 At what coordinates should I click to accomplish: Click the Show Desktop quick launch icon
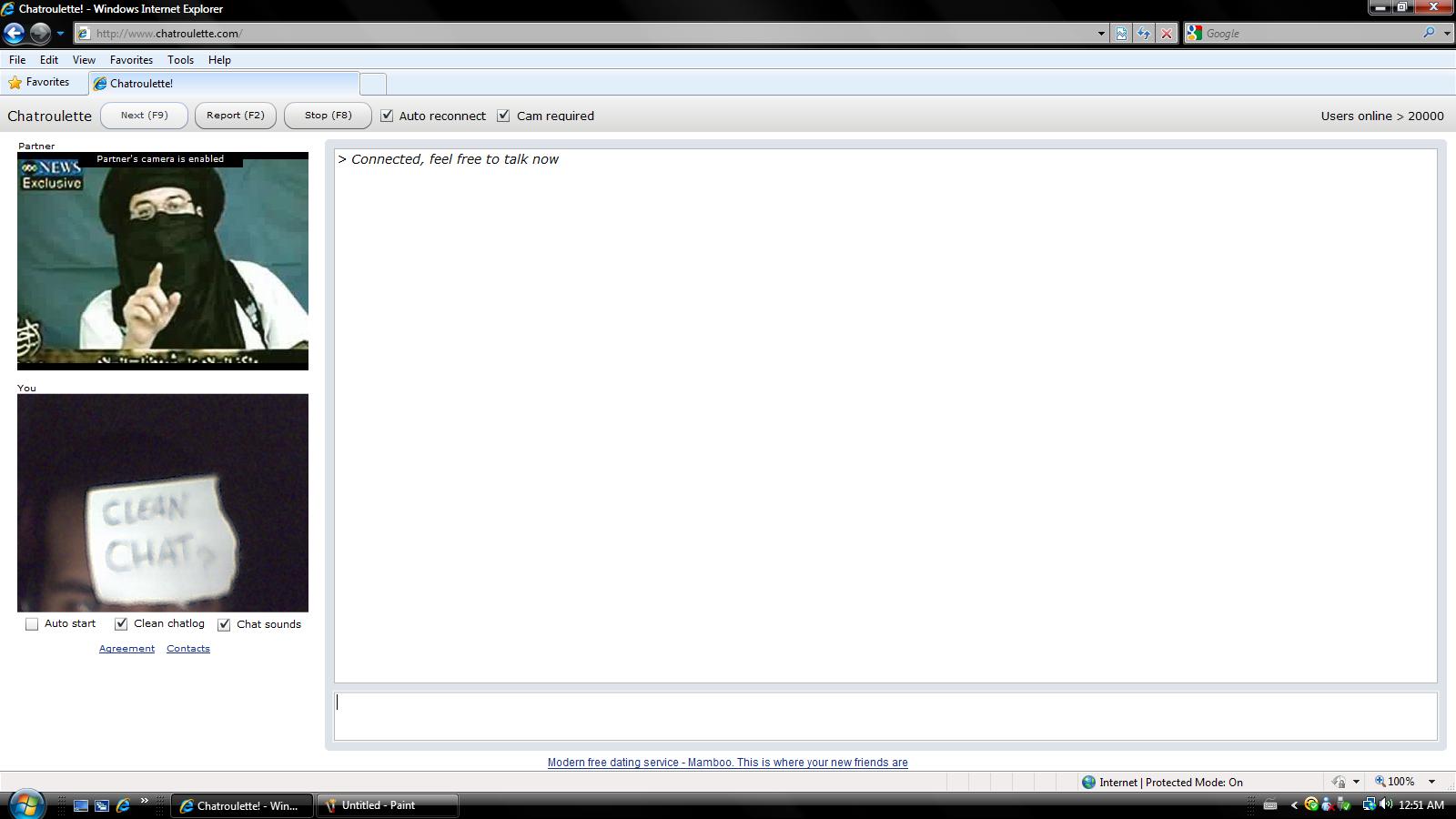point(81,805)
